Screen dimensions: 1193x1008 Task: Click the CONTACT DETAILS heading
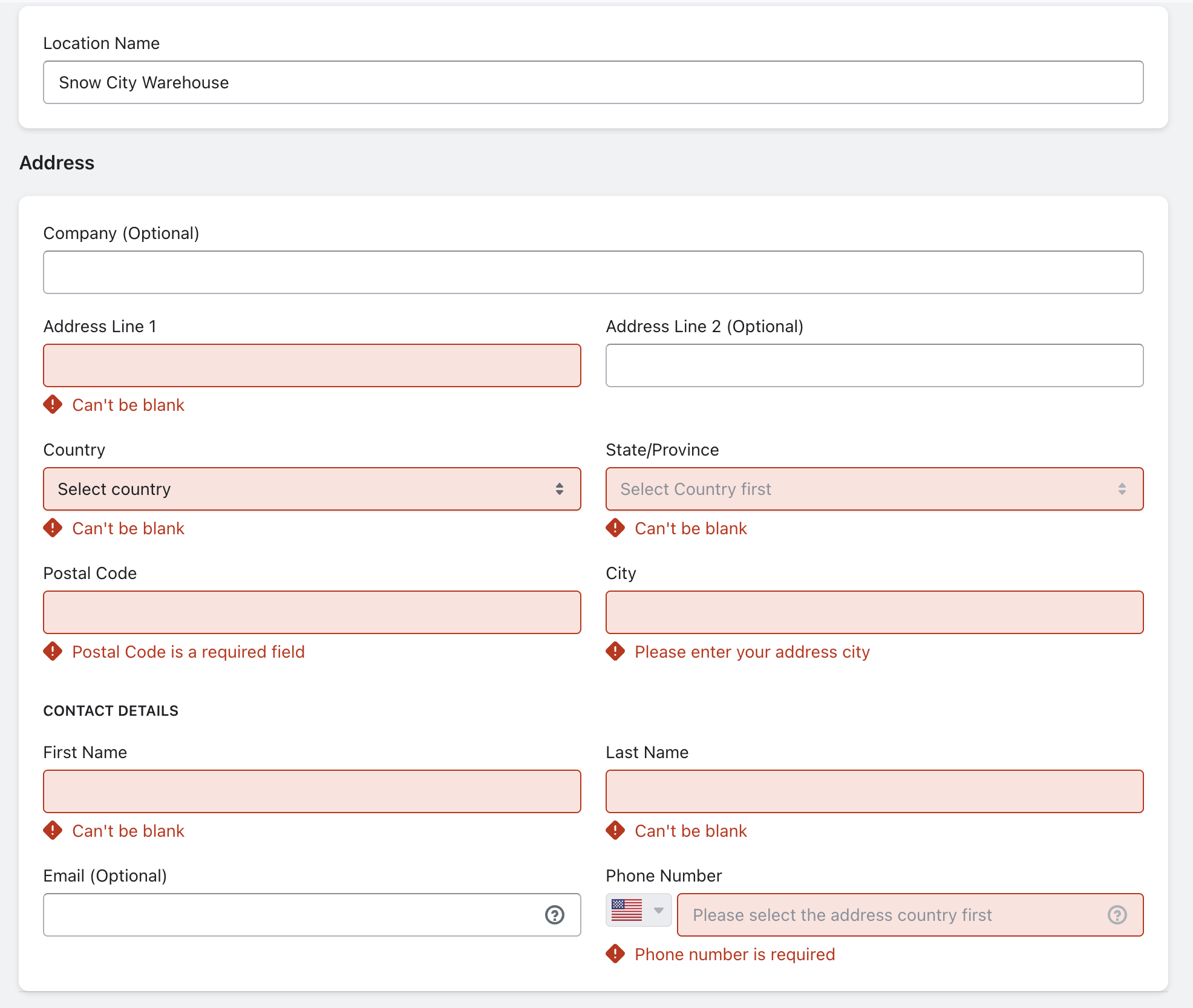coord(111,710)
